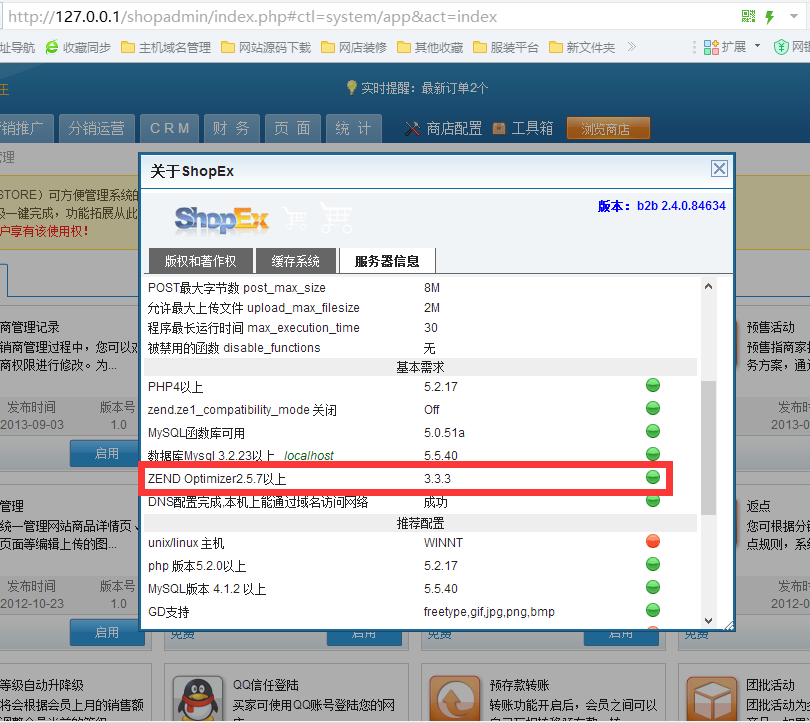Open the address bar dropdown arrow

[793, 17]
